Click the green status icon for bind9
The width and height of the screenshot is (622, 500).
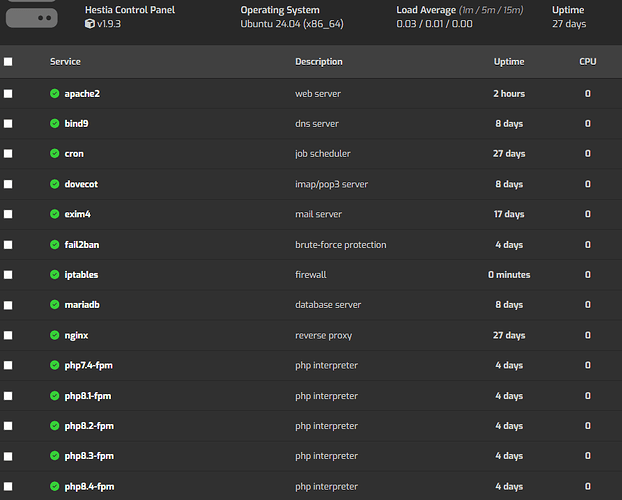coord(55,124)
